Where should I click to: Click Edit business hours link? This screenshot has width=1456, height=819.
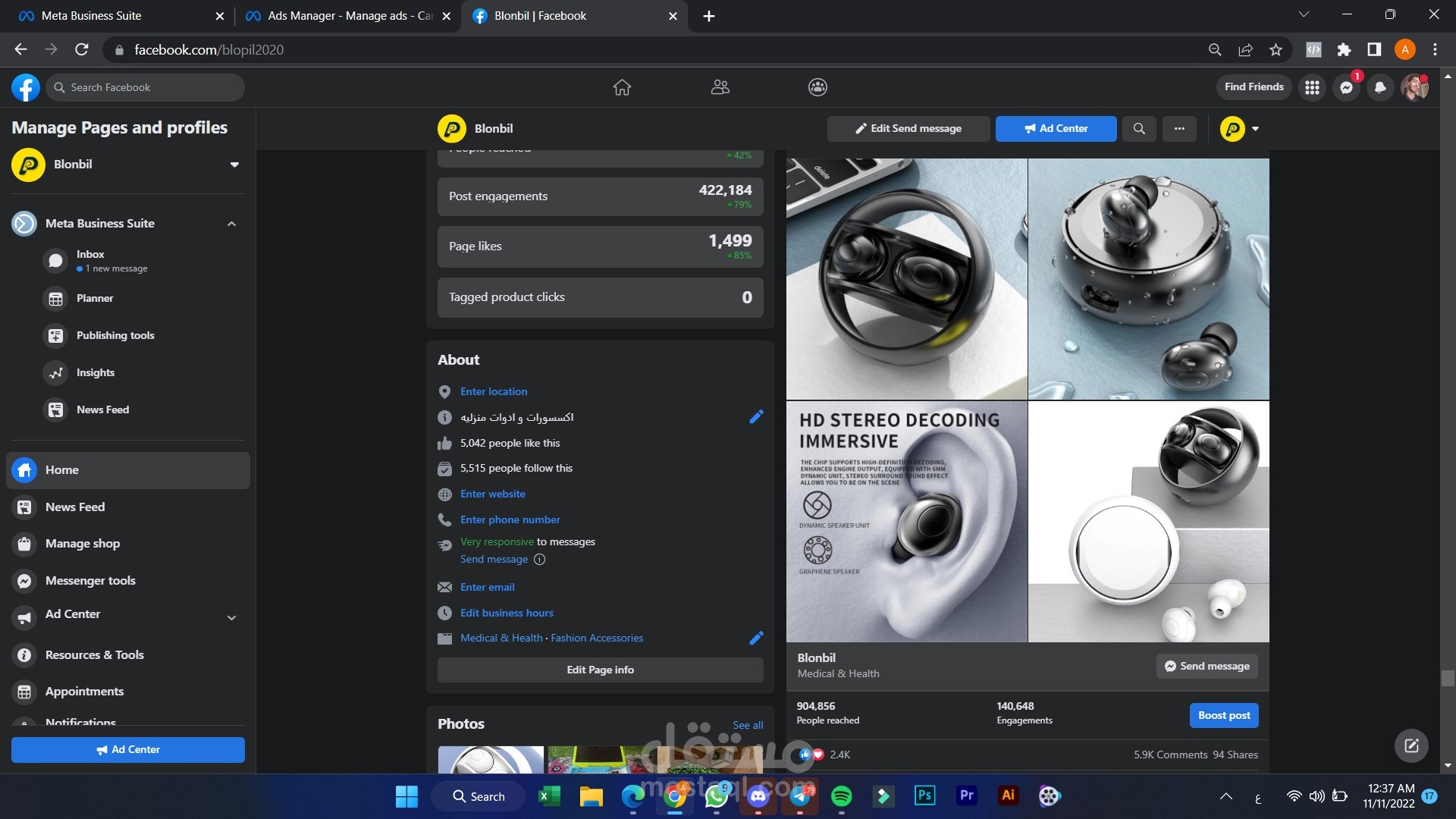(x=507, y=613)
